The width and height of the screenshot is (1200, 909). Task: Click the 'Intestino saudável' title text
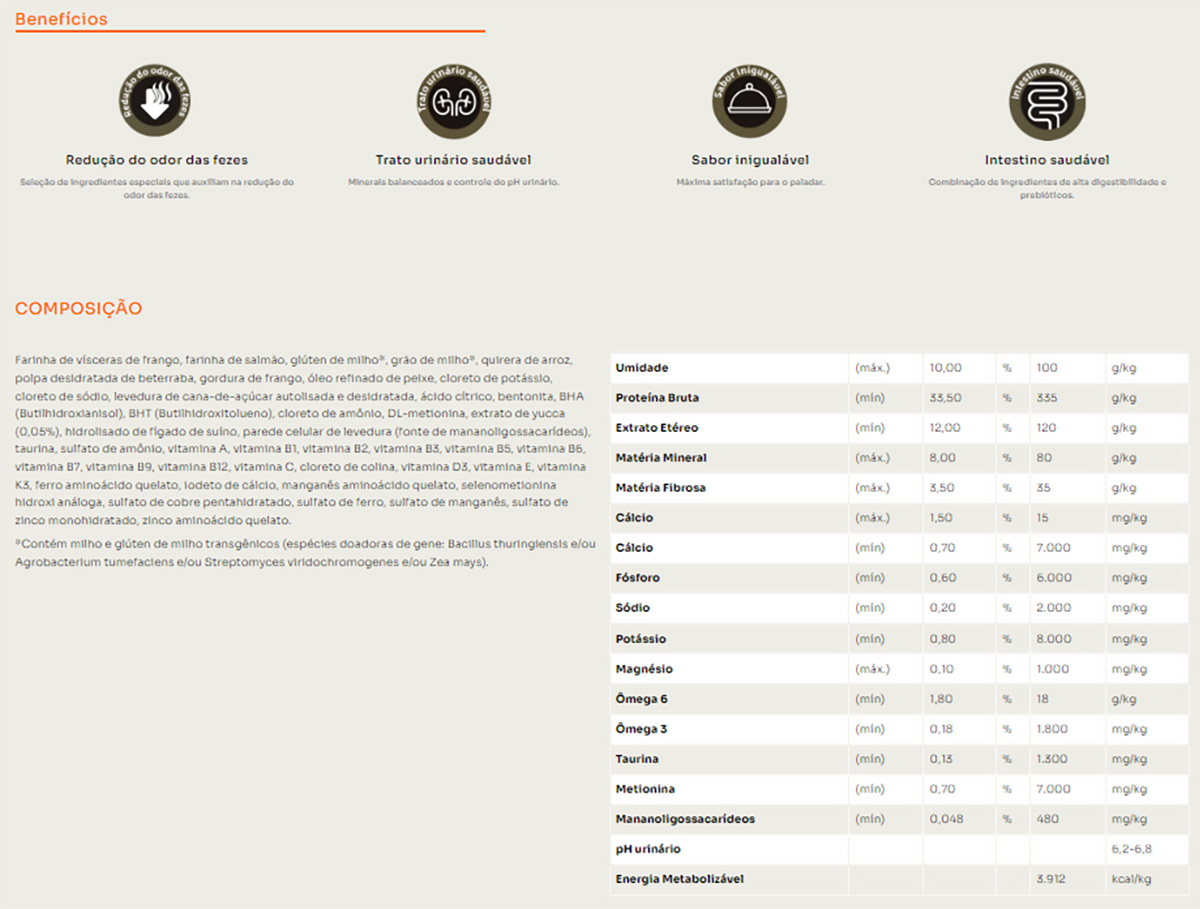1046,160
